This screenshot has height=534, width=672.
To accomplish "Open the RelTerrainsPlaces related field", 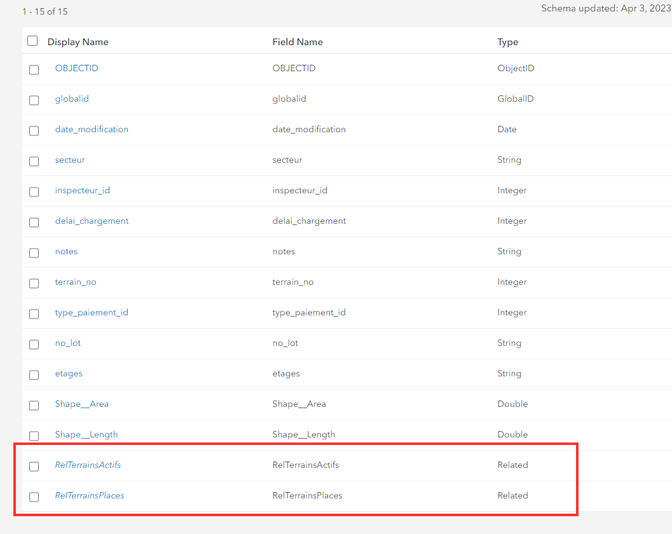I will coord(89,495).
